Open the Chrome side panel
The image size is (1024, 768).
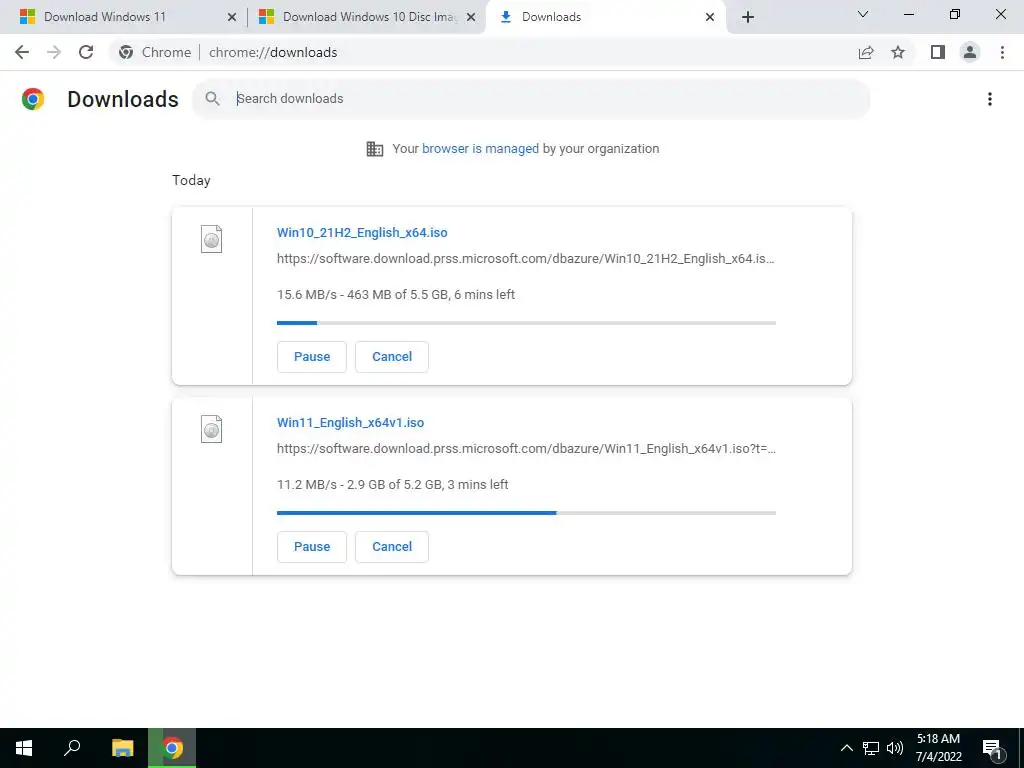pyautogui.click(x=938, y=52)
